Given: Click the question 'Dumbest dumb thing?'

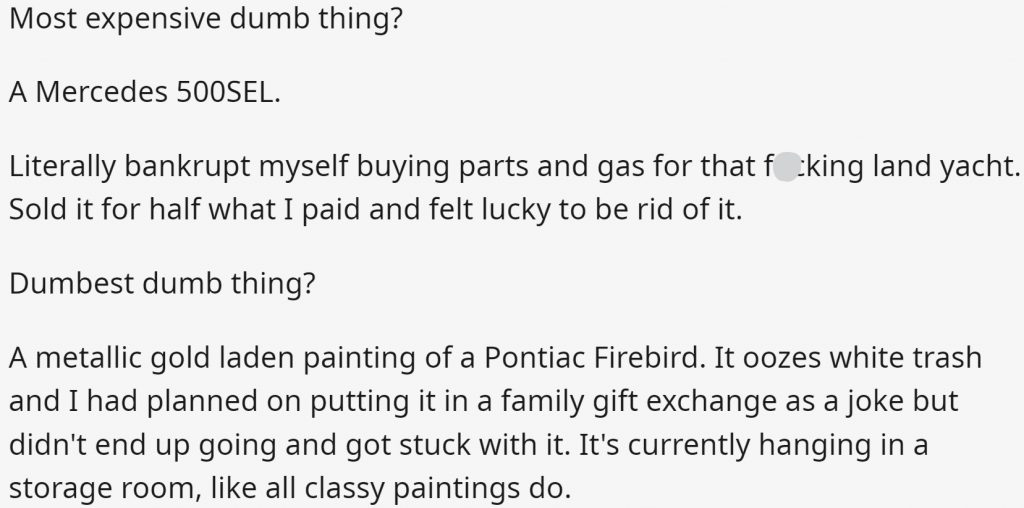Looking at the screenshot, I should (x=162, y=284).
